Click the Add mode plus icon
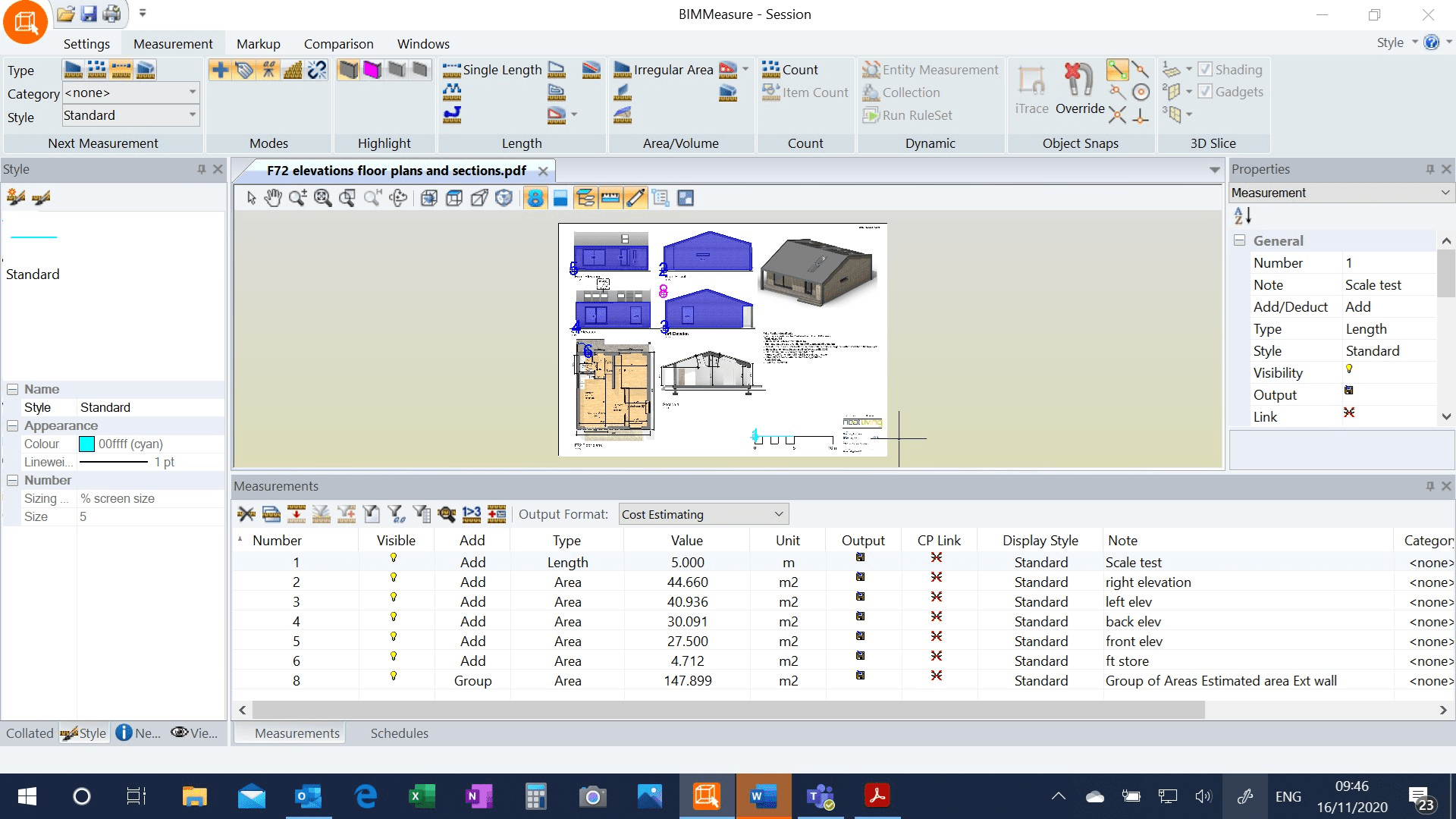 [220, 70]
